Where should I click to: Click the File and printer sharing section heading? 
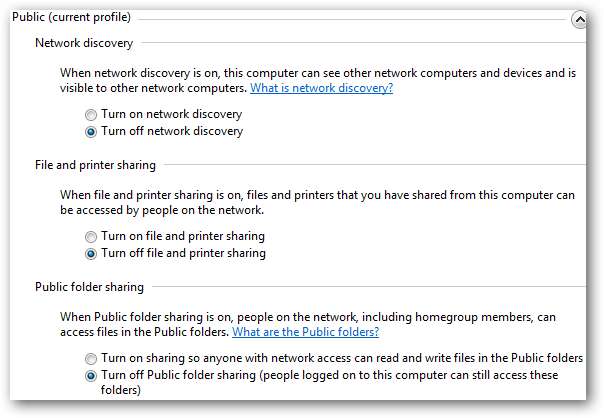click(x=95, y=165)
